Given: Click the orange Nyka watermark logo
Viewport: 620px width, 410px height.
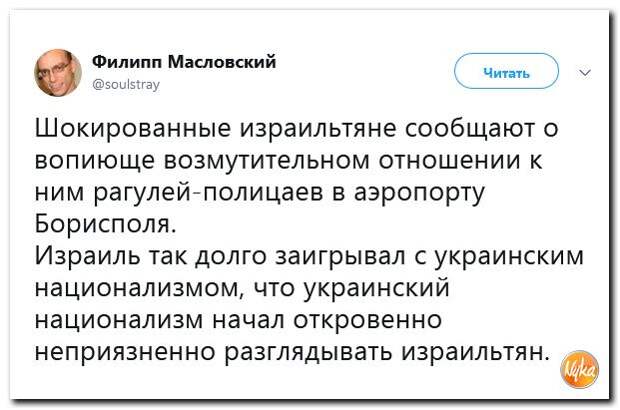Looking at the screenshot, I should coord(580,370).
